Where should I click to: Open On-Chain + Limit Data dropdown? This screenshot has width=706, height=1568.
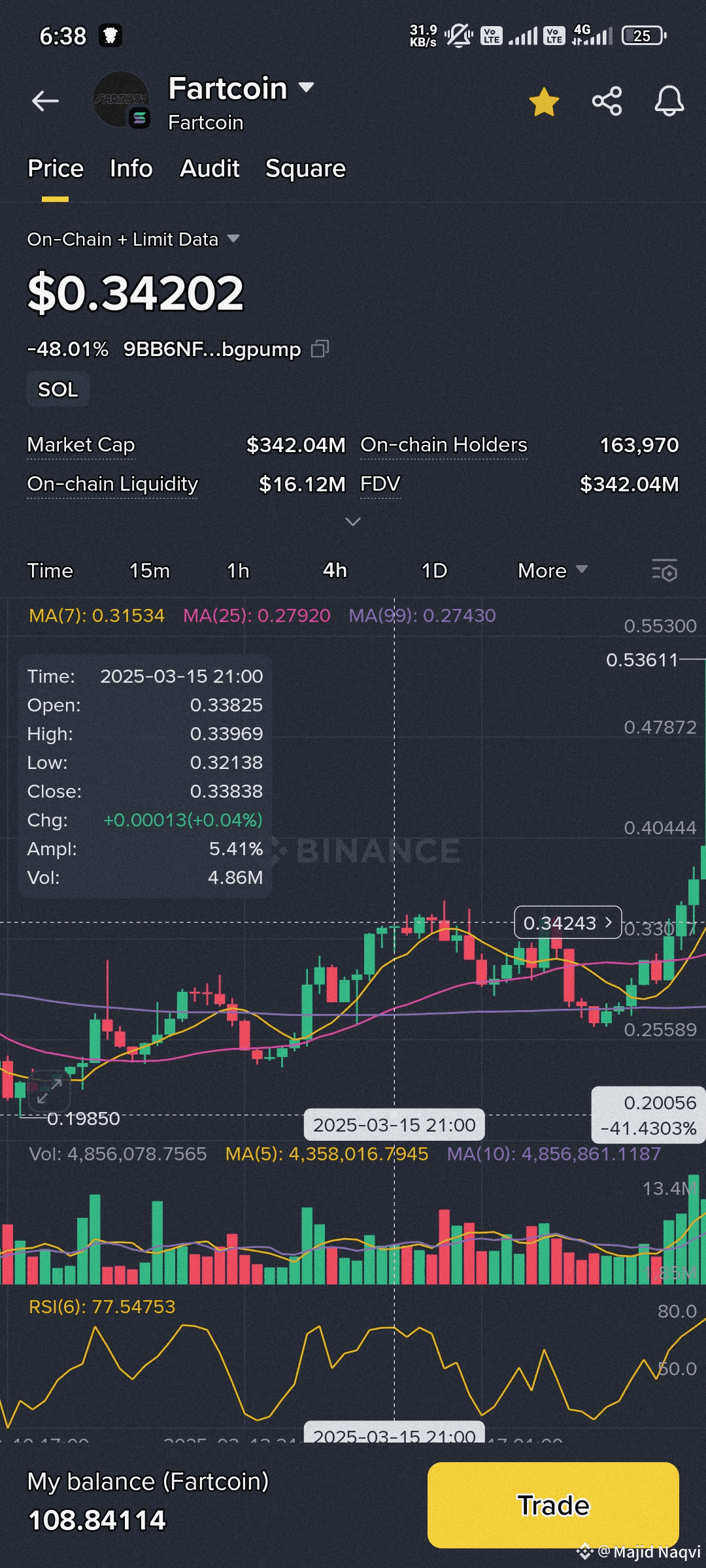tap(133, 239)
